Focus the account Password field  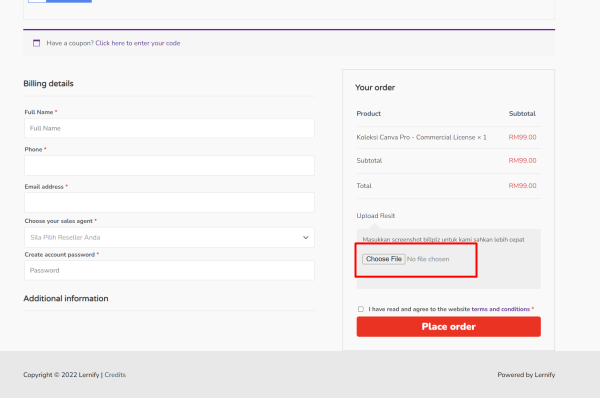tap(170, 270)
